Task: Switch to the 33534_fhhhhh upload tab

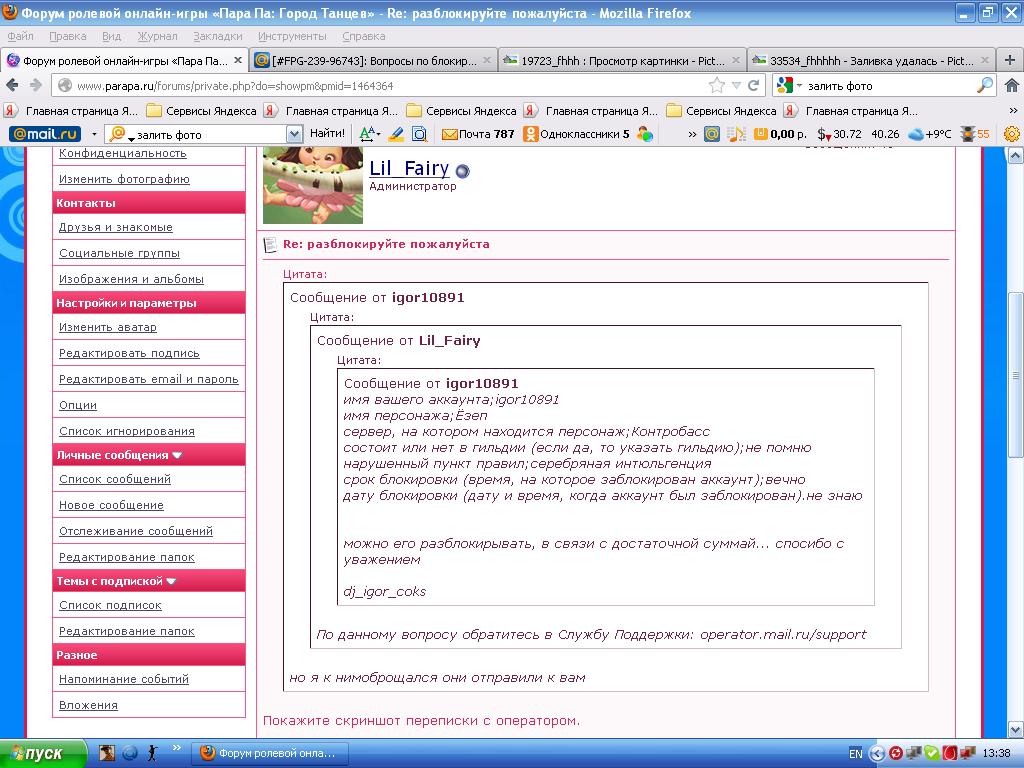Action: click(x=871, y=61)
